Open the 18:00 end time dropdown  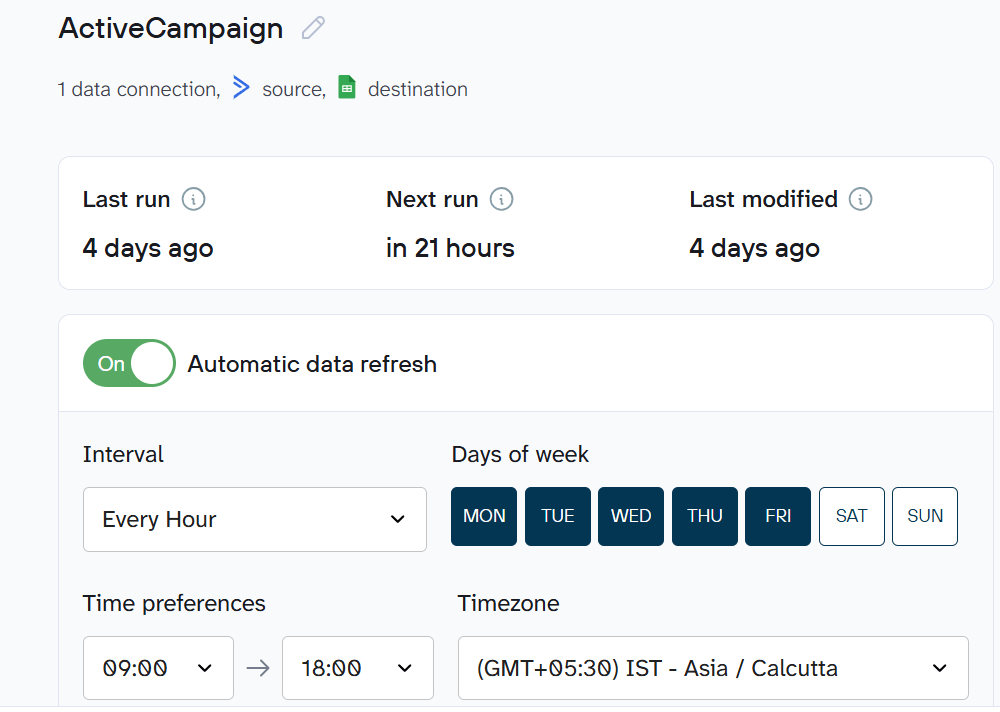(x=357, y=668)
